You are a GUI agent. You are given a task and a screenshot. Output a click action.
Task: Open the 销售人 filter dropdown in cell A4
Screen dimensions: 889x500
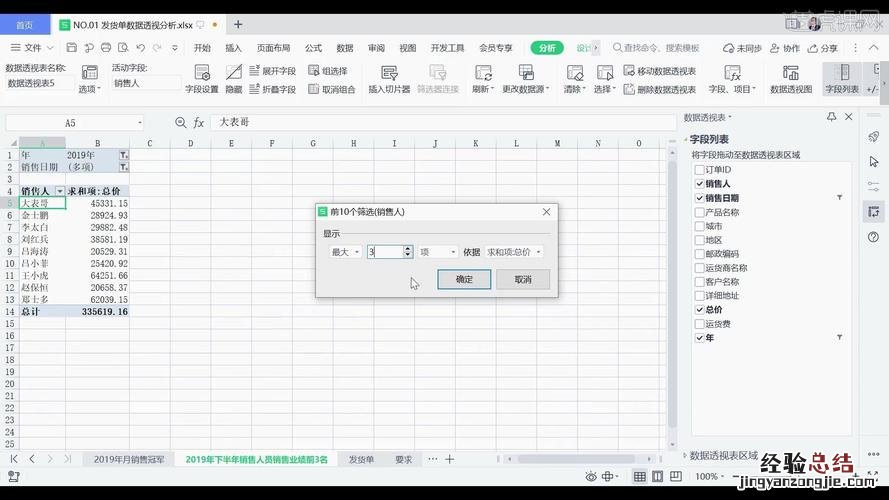point(60,190)
